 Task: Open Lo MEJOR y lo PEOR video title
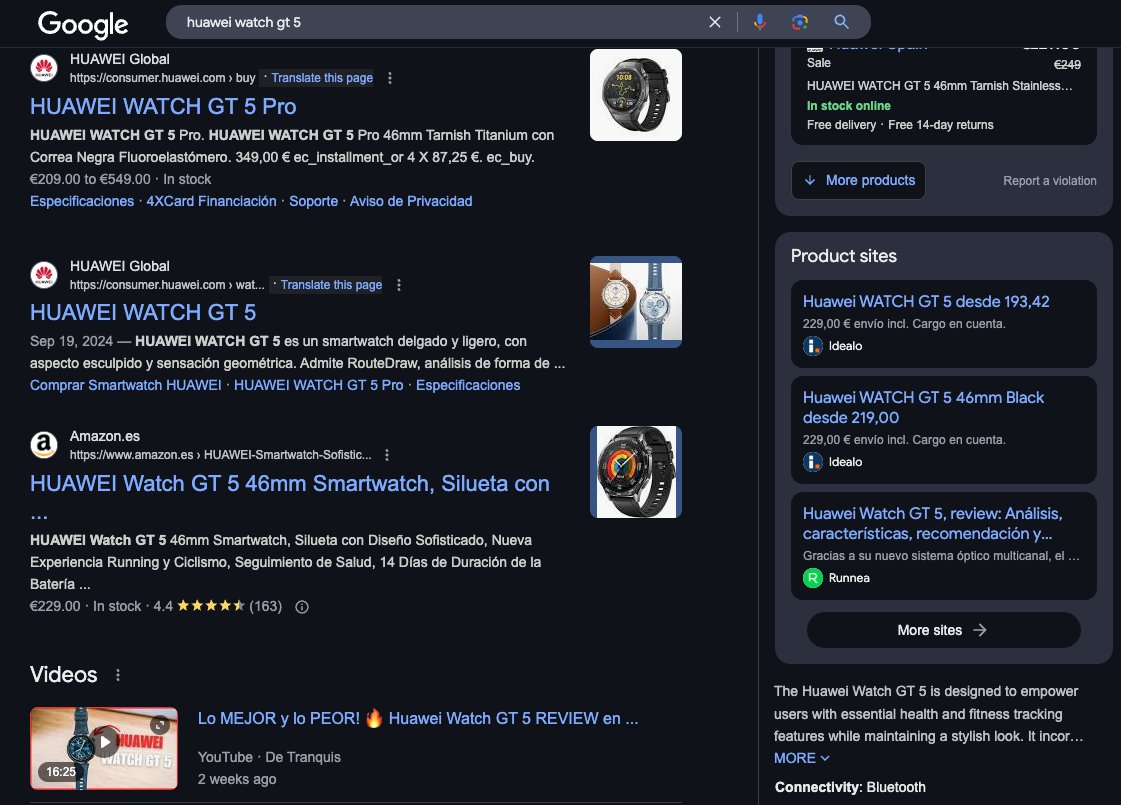point(418,718)
